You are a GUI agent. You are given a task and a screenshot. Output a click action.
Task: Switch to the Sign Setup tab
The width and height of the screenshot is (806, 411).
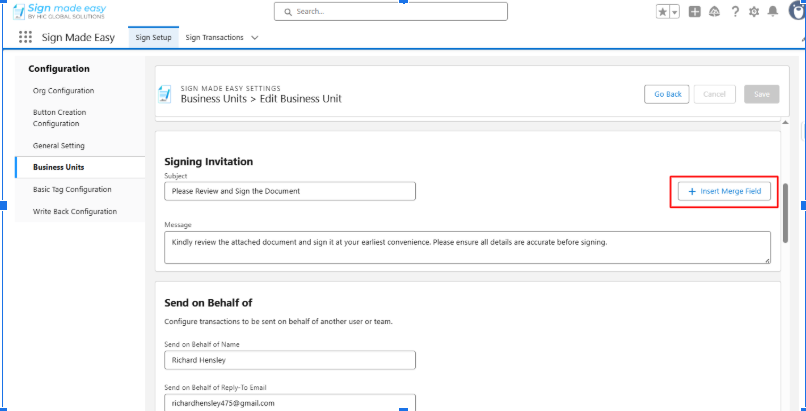coord(154,38)
